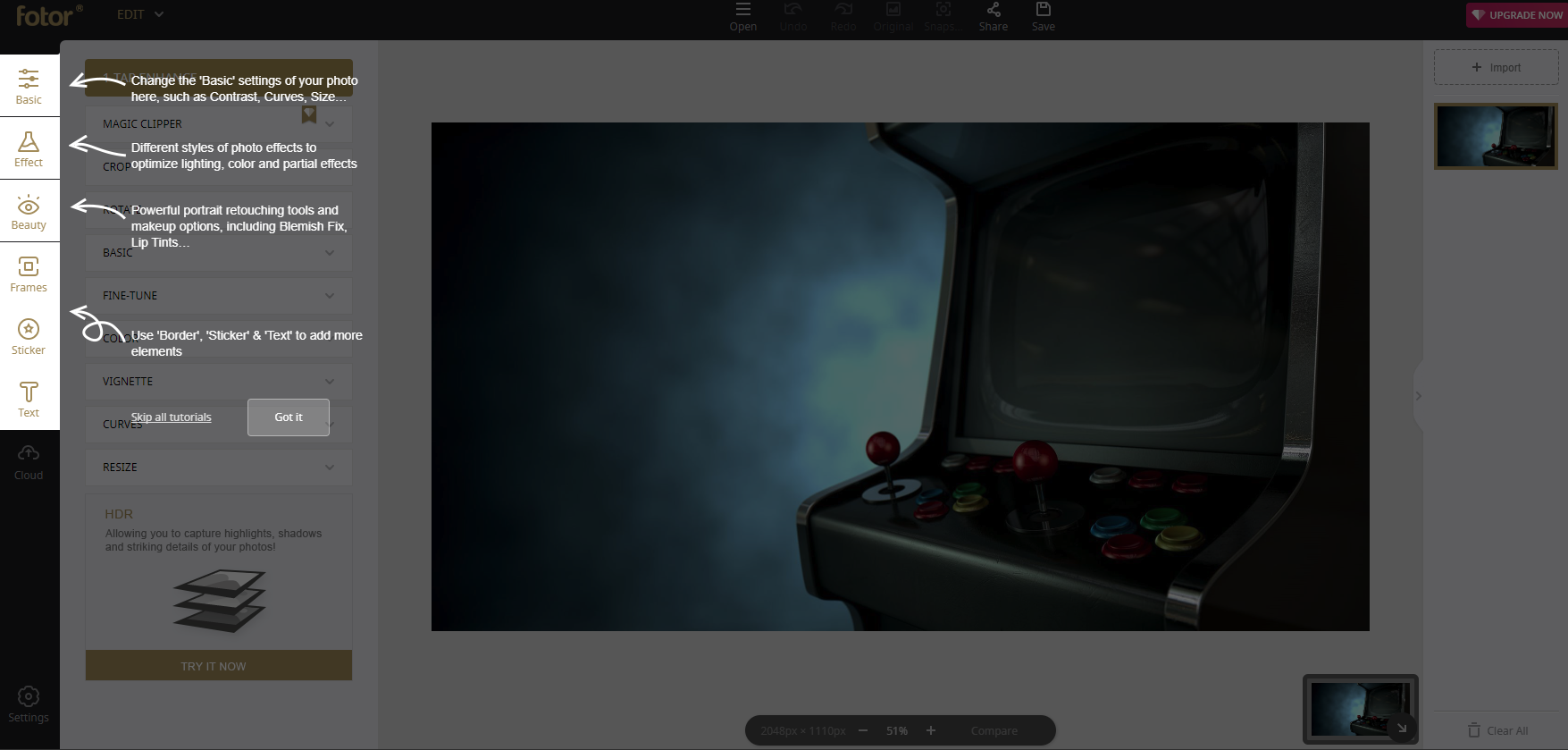The height and width of the screenshot is (750, 1568).
Task: Open the EDIT mode dropdown
Action: (140, 14)
